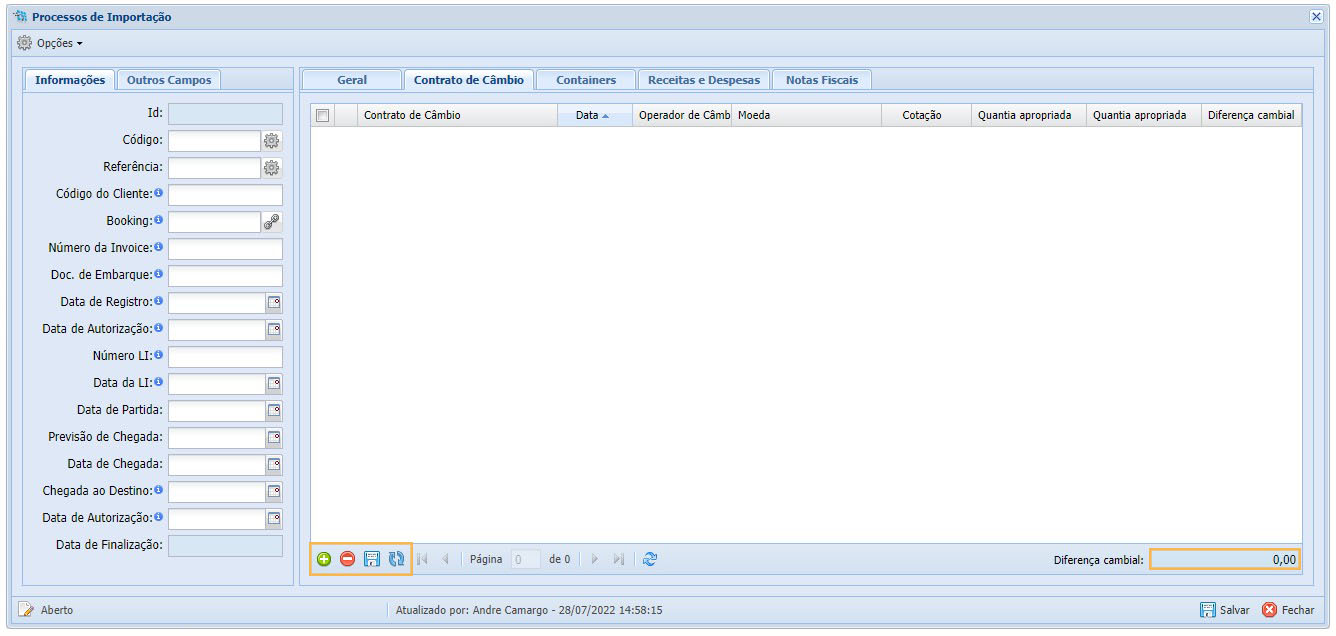Go to last page in pager
Viewport: 1336px width, 636px height.
click(618, 560)
